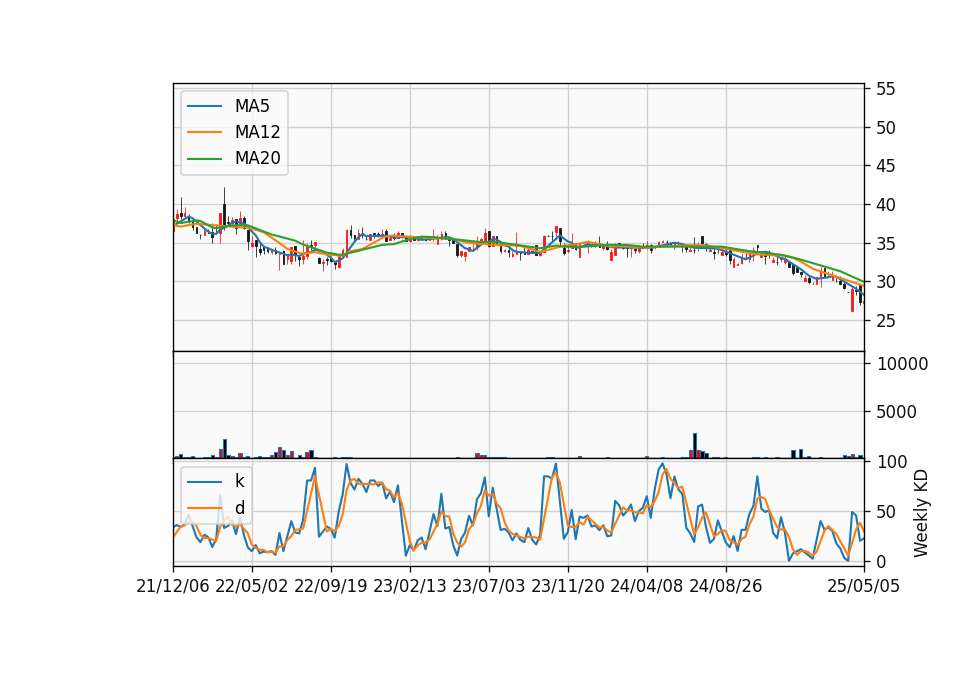
Task: Click the k legend label in KD panel
Action: click(239, 481)
